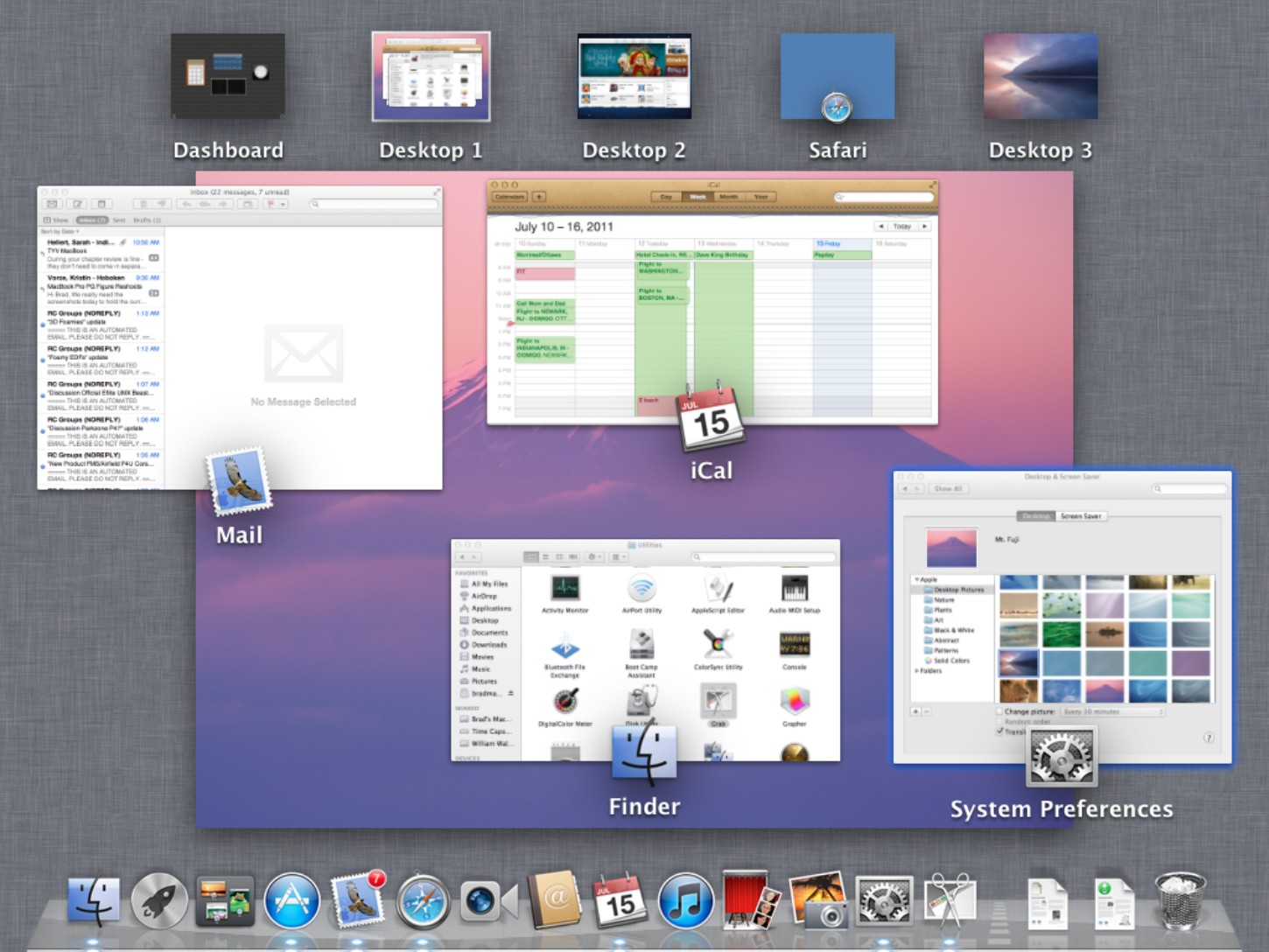Add a folder with the plus button
The width and height of the screenshot is (1269, 952).
pyautogui.click(x=915, y=711)
